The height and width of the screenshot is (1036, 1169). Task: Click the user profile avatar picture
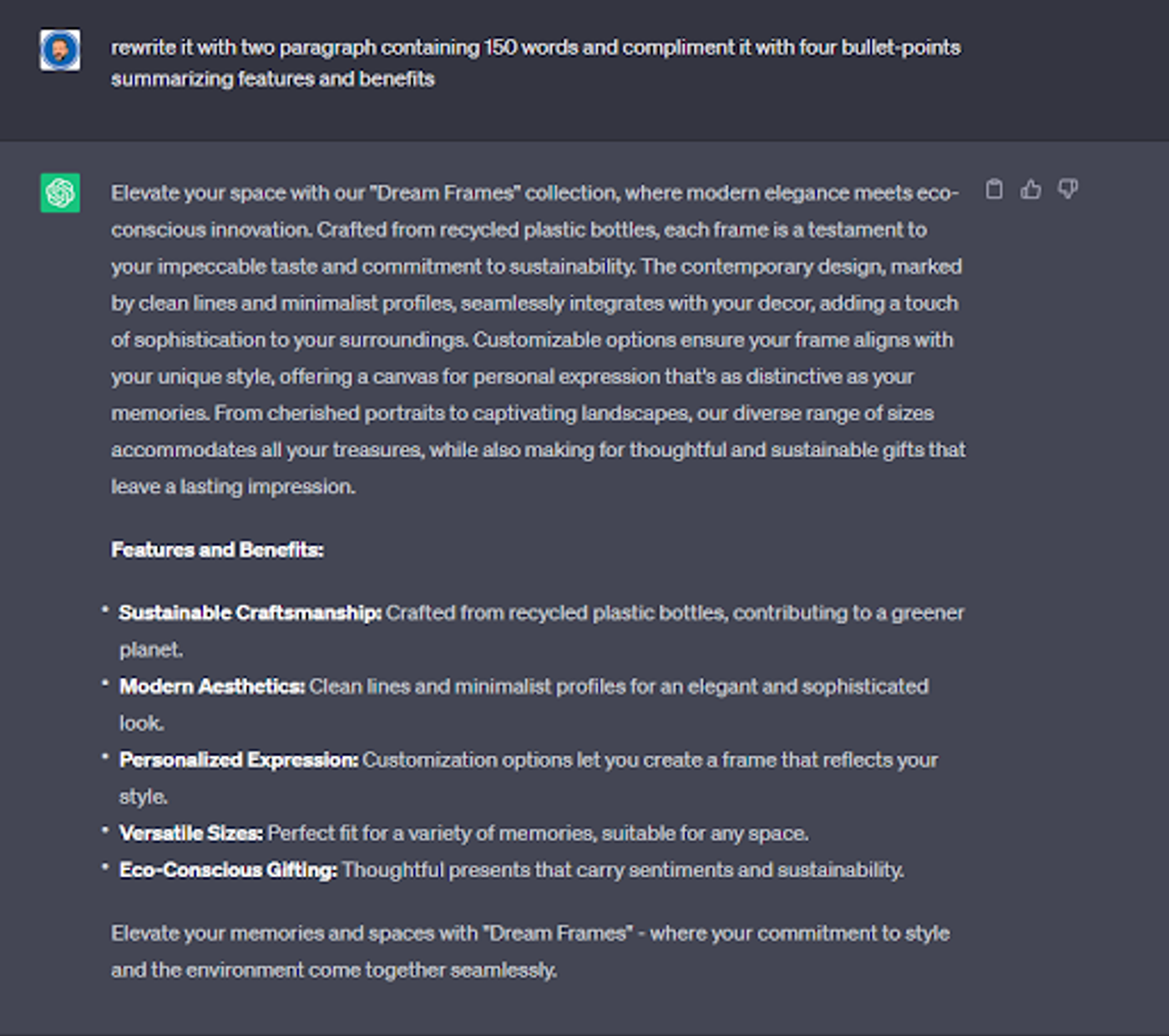tap(60, 50)
